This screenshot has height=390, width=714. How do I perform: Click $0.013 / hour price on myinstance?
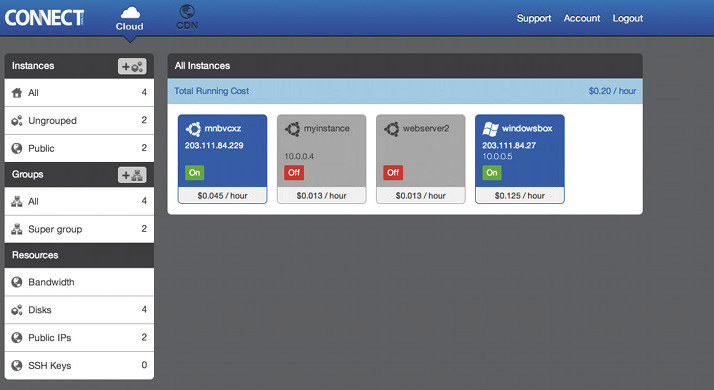(321, 195)
